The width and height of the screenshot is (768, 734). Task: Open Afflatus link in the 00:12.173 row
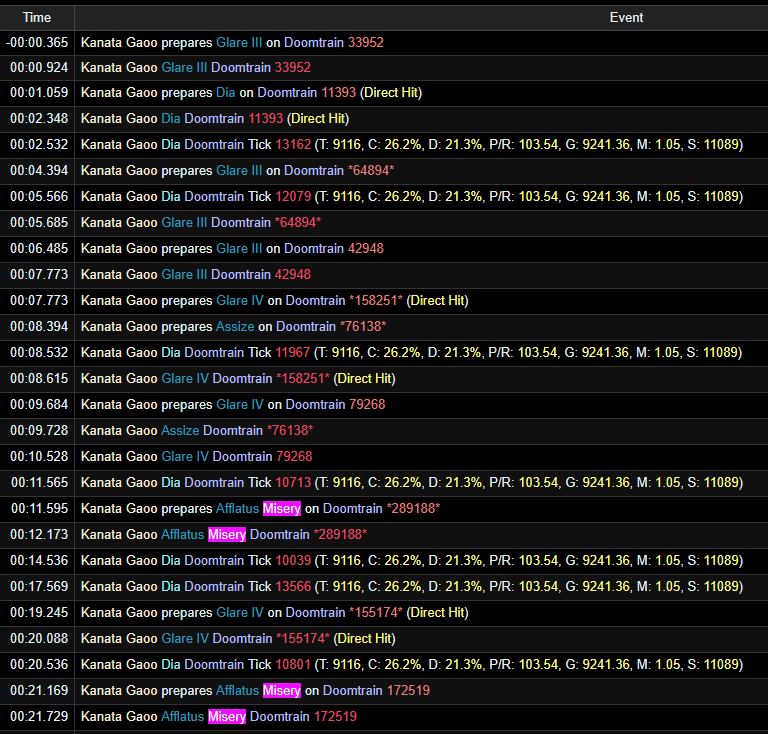(182, 534)
